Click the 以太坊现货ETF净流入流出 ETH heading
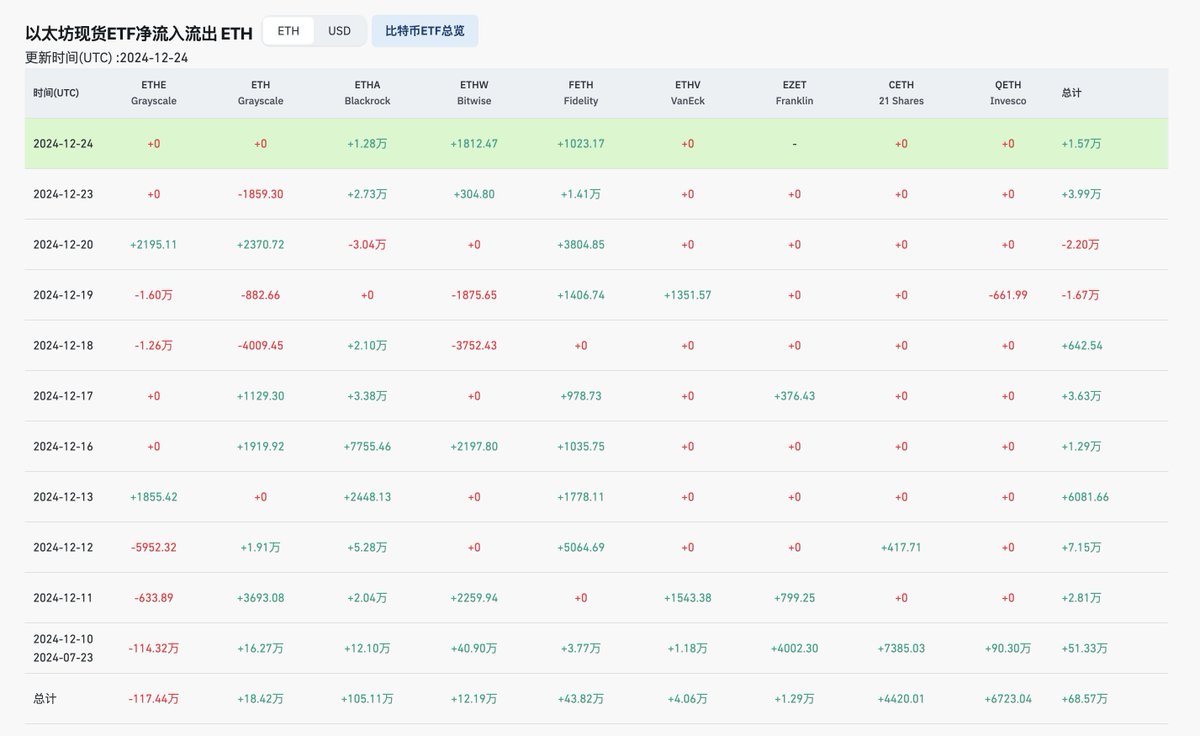 pyautogui.click(x=139, y=32)
